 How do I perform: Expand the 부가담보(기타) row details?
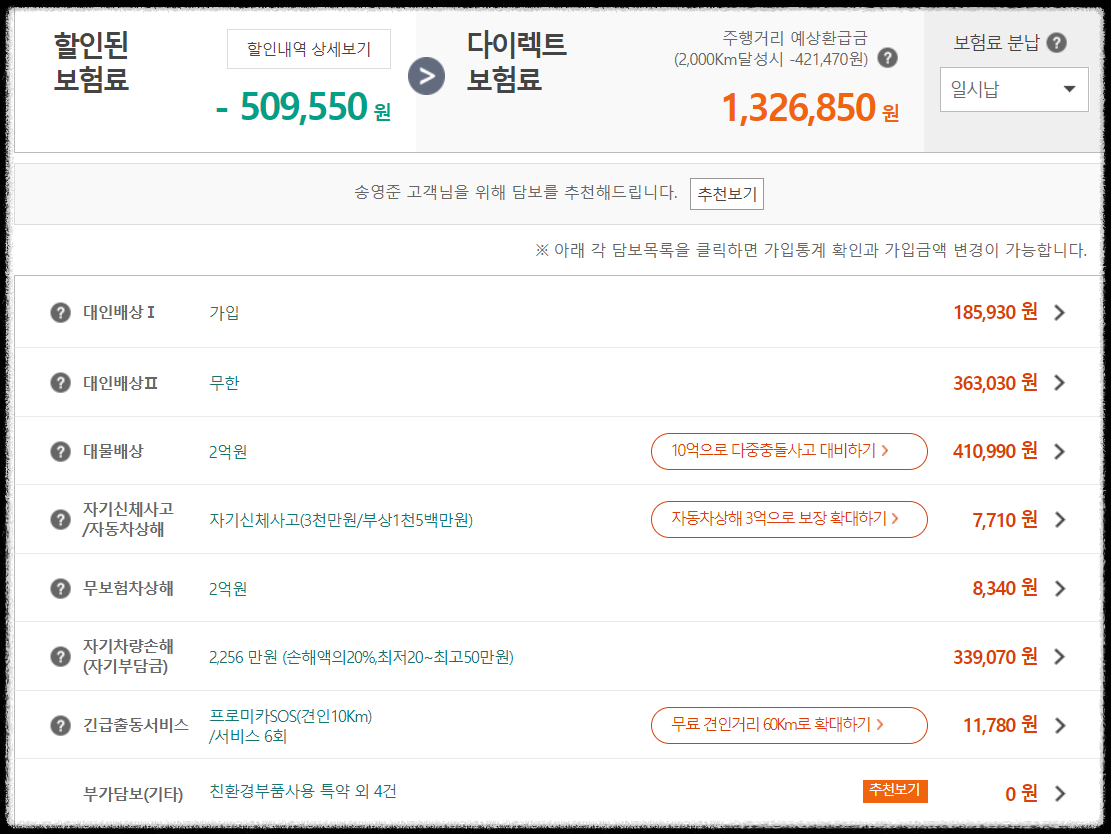[1058, 793]
